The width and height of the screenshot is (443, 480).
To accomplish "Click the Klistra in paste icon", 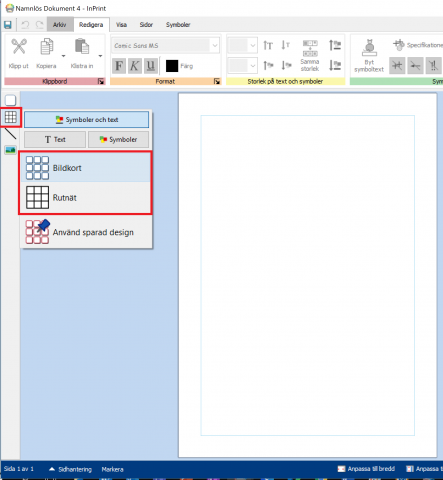I will click(x=82, y=46).
